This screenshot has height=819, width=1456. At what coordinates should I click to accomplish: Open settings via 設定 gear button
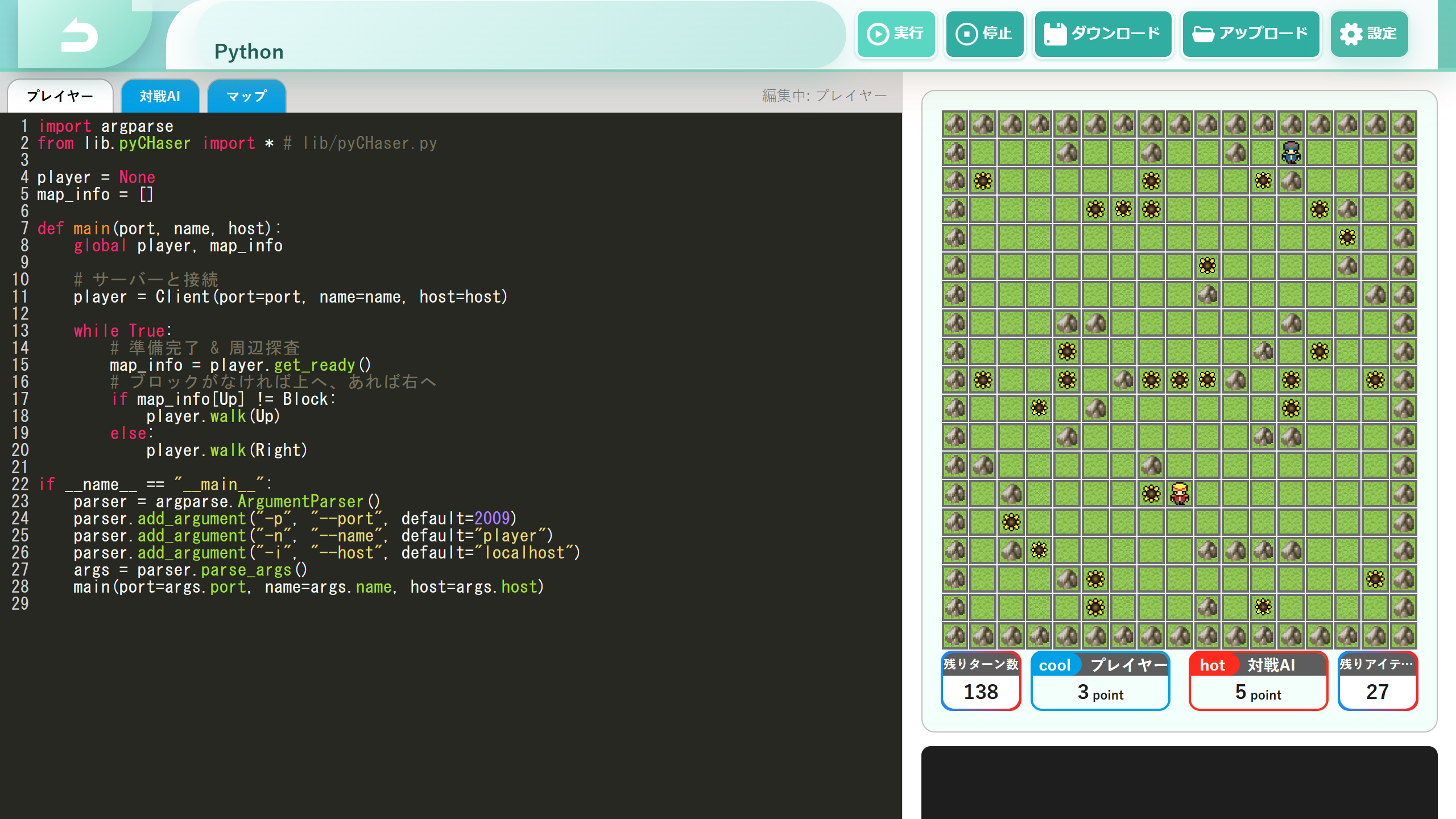click(1369, 34)
